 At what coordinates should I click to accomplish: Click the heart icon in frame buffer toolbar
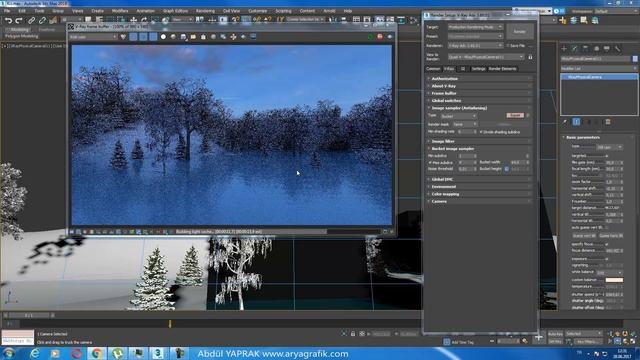tap(123, 37)
